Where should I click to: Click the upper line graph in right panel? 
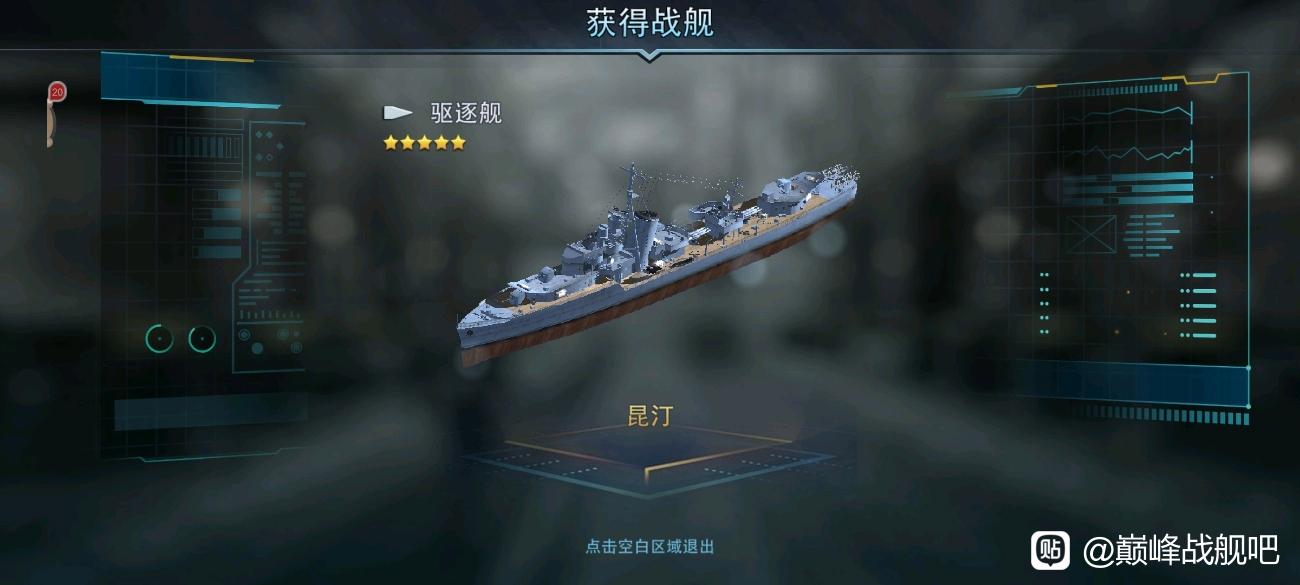(1128, 113)
